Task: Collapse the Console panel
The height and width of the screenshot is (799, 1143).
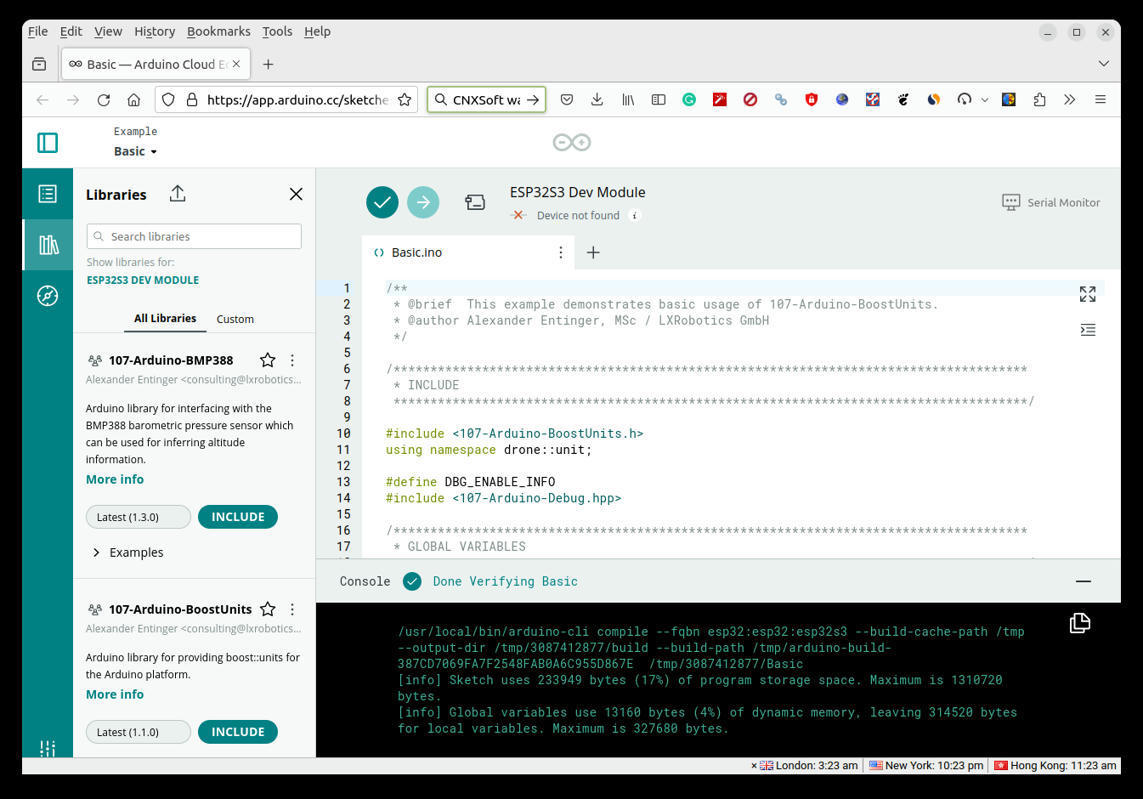Action: [x=1083, y=581]
